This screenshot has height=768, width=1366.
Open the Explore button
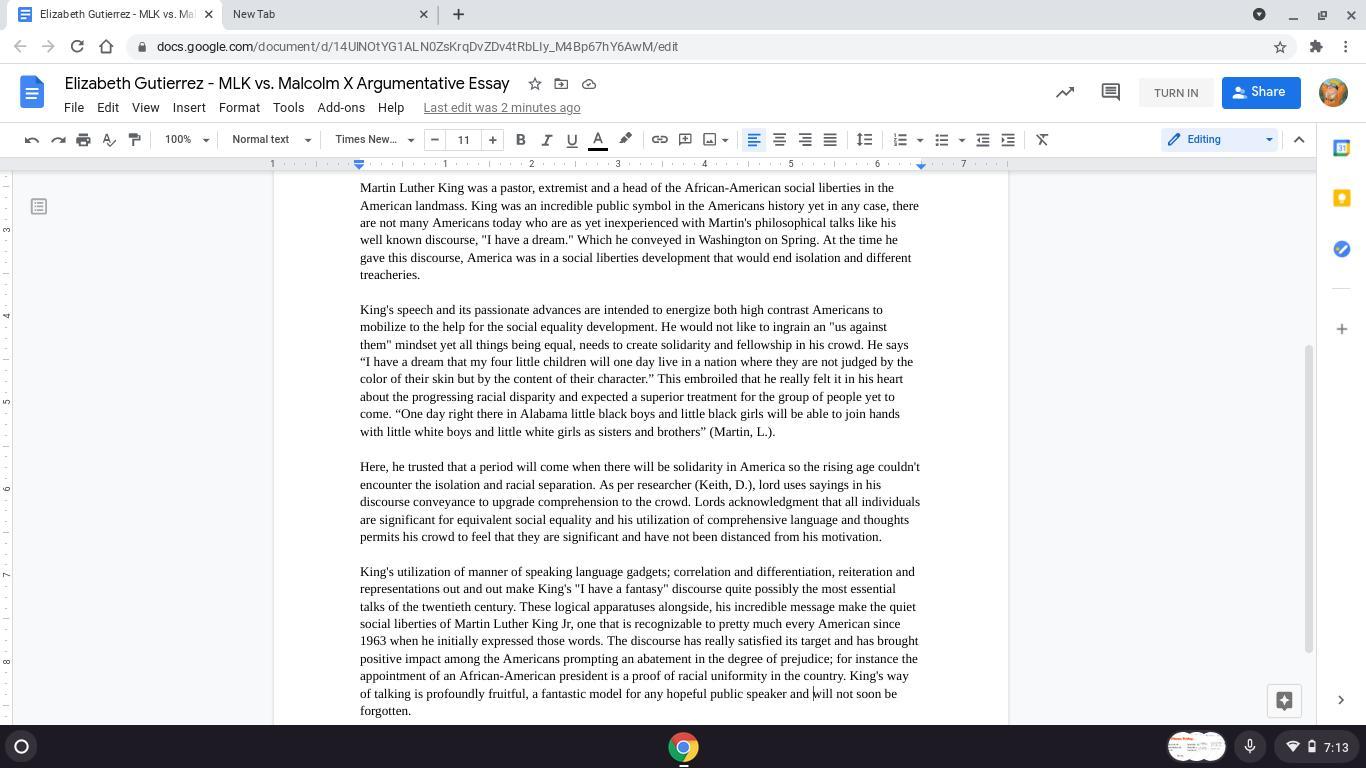[x=1285, y=701]
